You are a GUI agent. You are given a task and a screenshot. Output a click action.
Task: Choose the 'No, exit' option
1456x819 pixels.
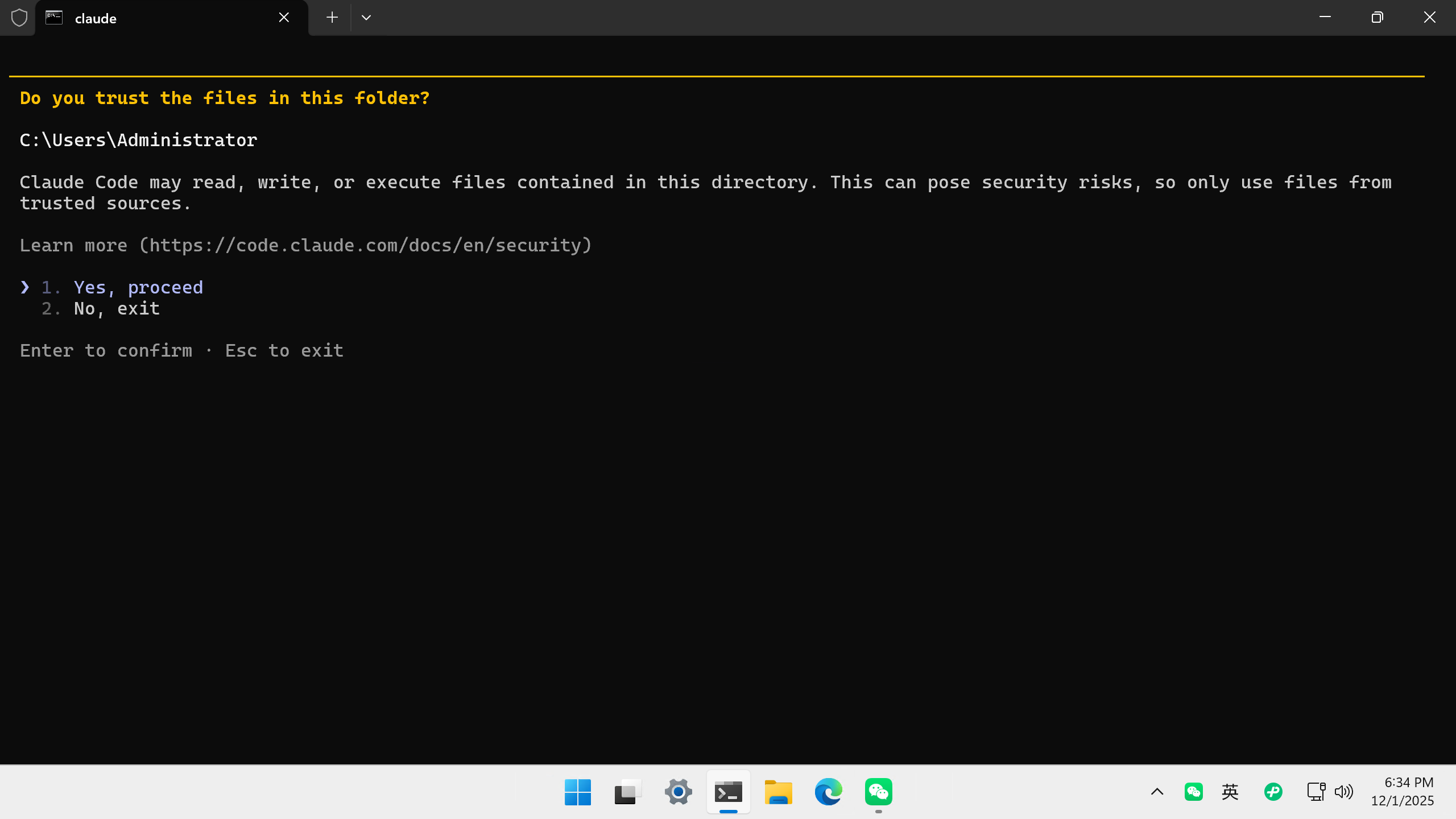pos(117,308)
